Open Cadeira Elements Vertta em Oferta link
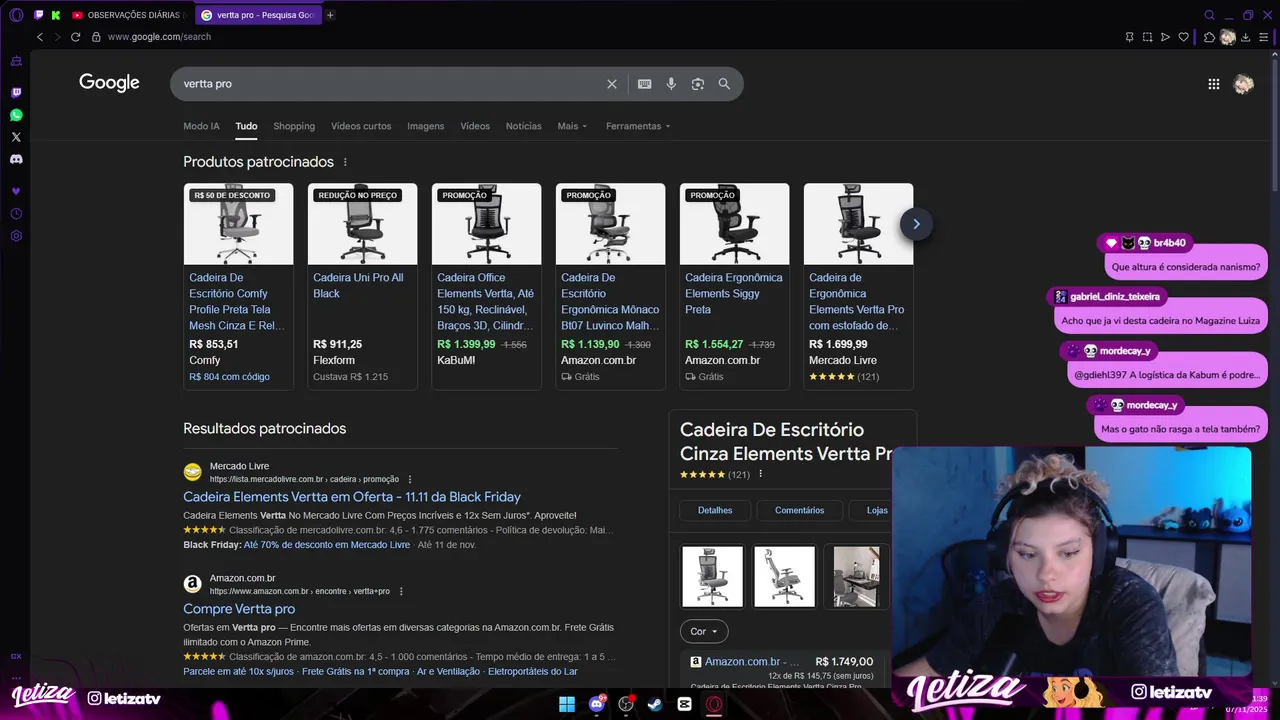 [x=352, y=497]
